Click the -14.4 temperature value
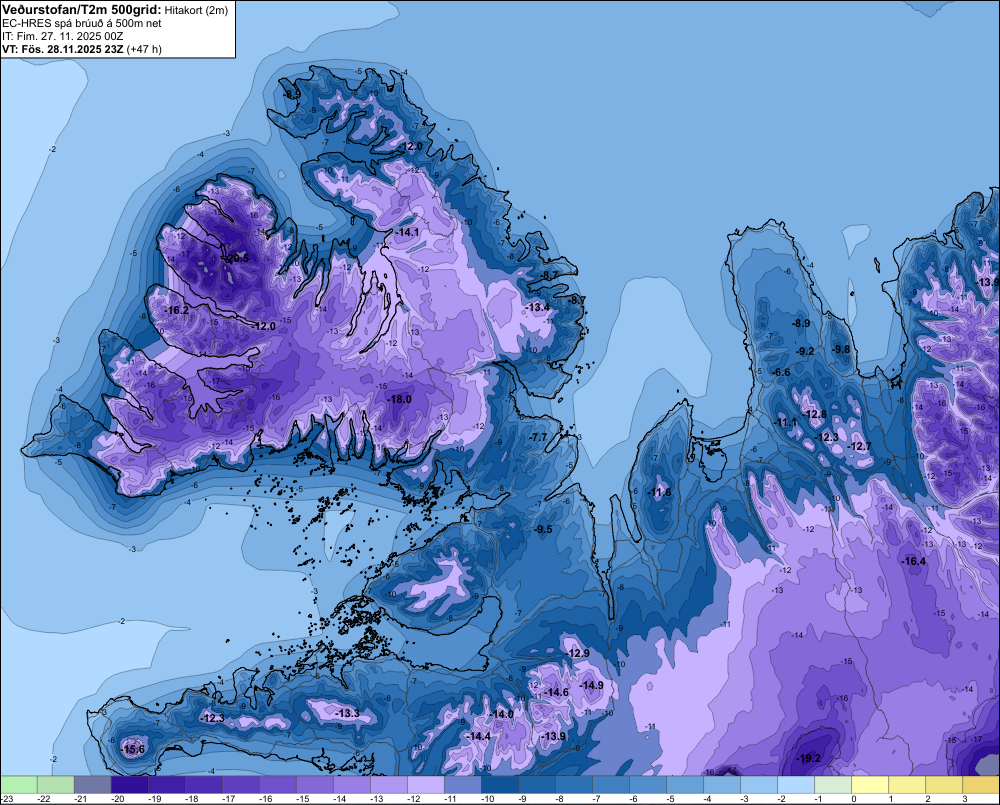This screenshot has height=805, width=1000. click(478, 736)
